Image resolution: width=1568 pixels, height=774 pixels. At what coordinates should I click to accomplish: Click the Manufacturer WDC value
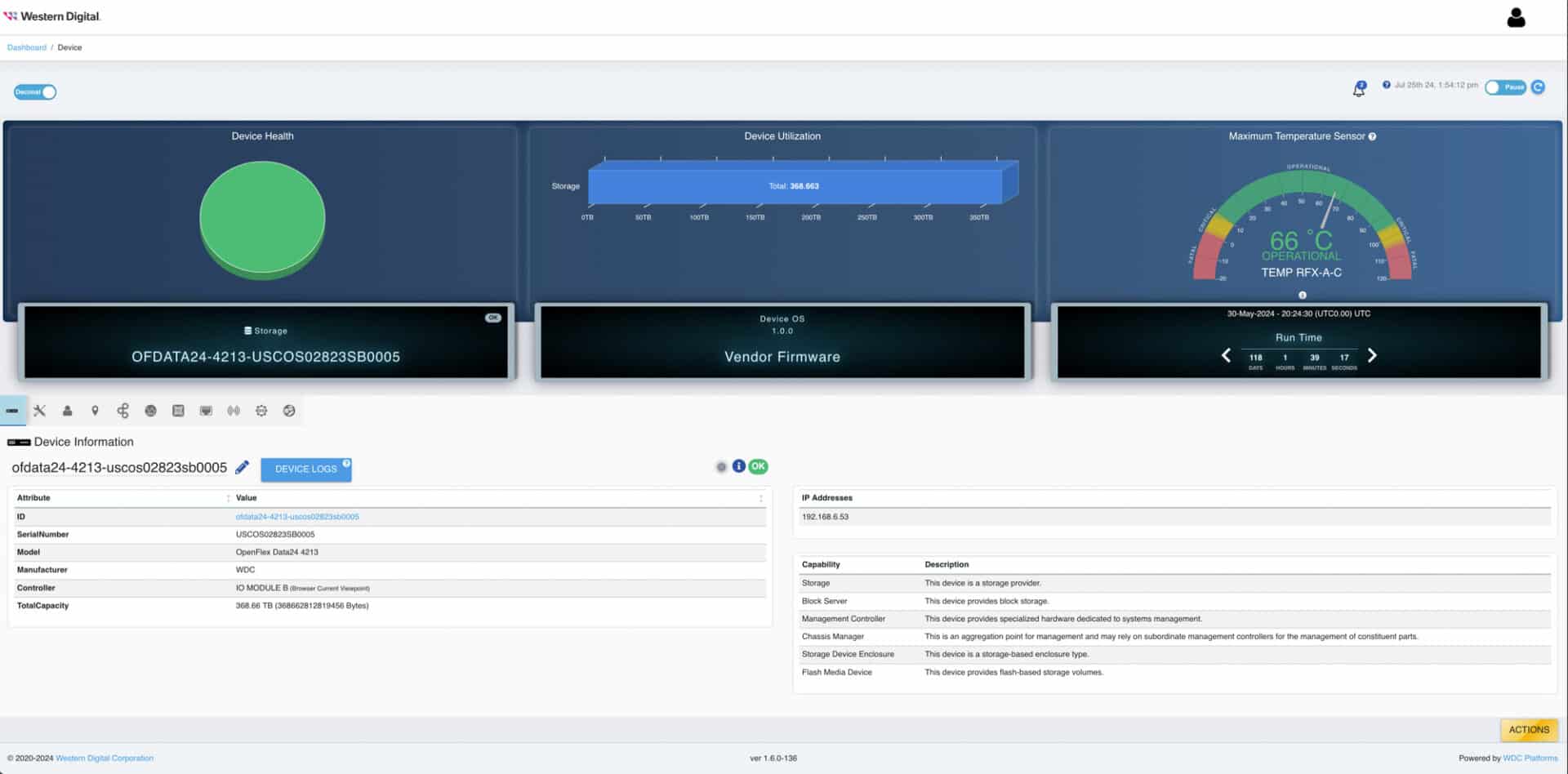click(x=245, y=570)
